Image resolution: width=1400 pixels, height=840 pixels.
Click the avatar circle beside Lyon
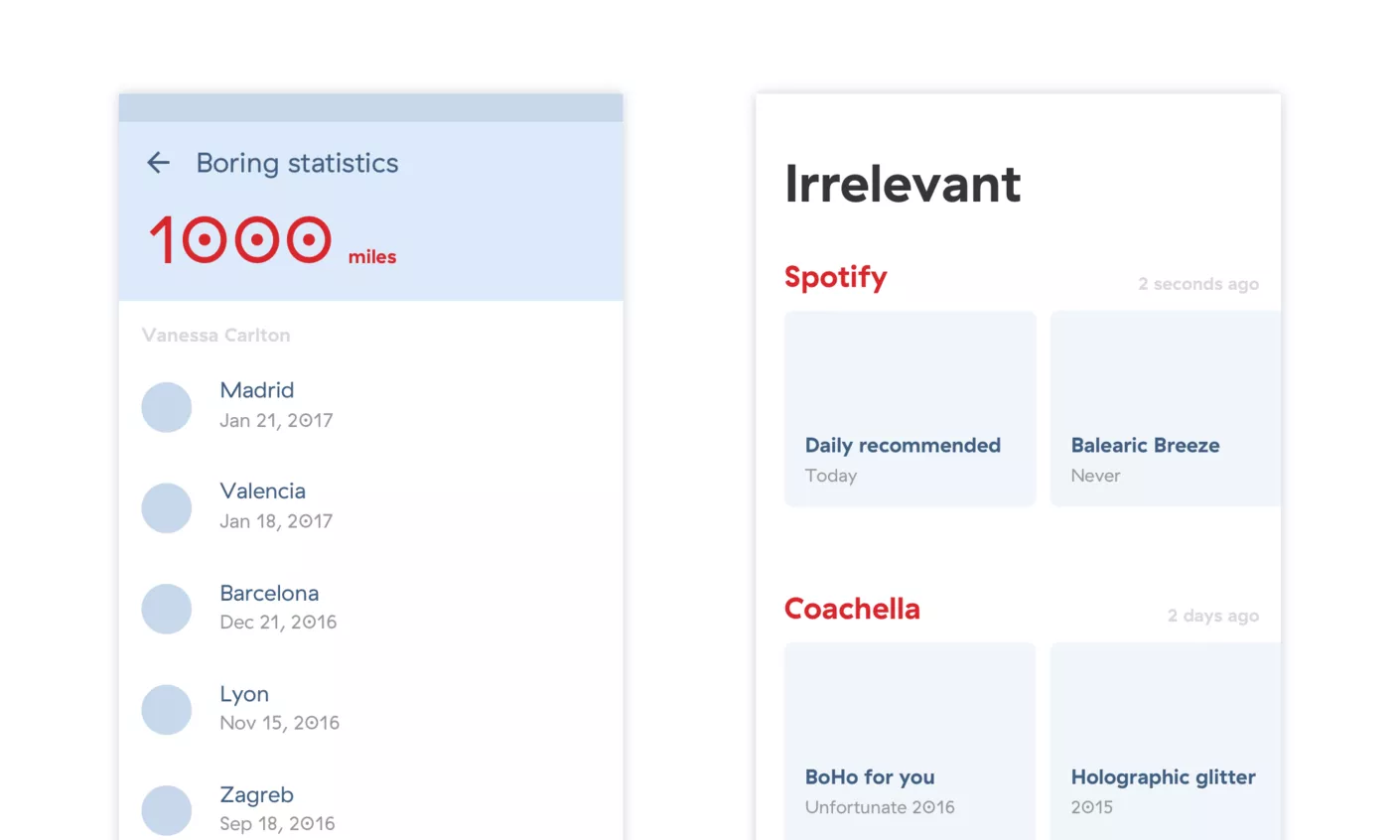167,710
